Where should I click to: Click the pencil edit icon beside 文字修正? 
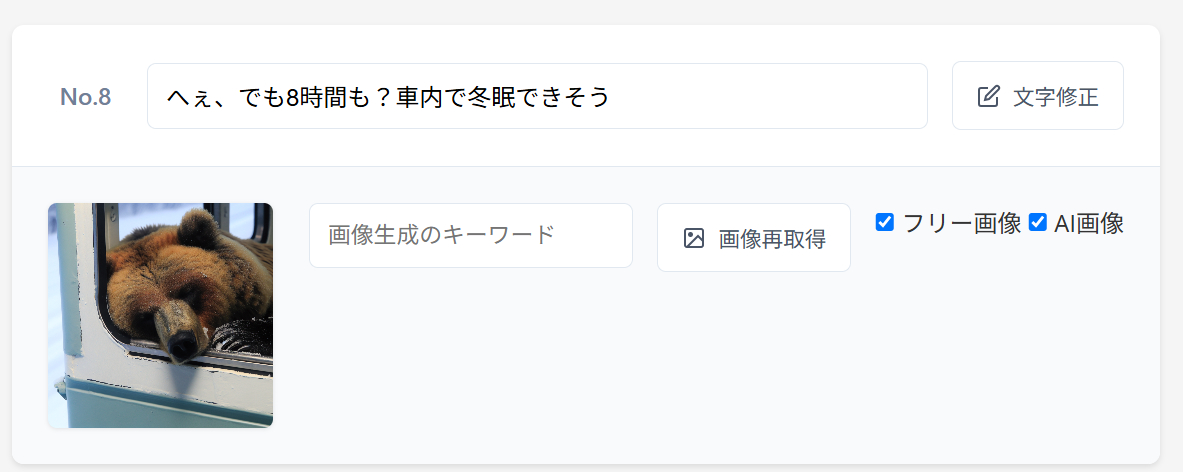tap(988, 97)
